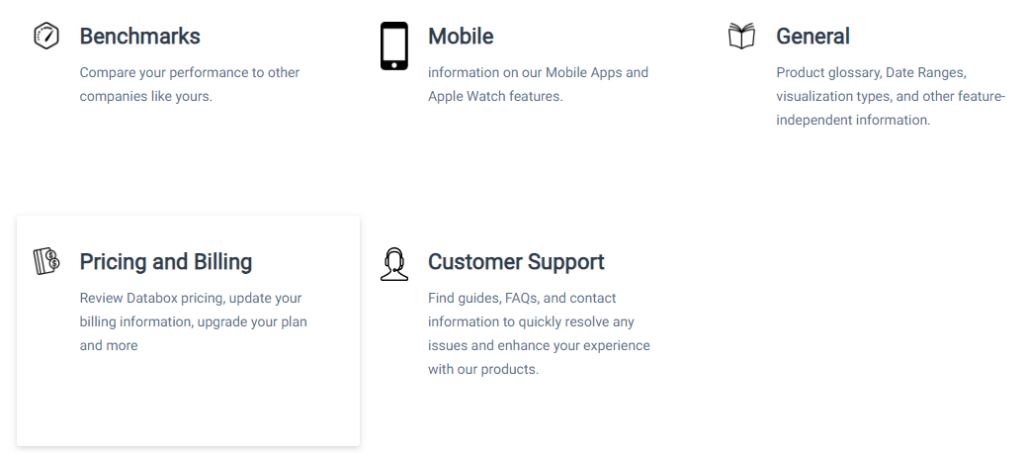This screenshot has width=1024, height=453.
Task: Open the General category heading
Action: click(x=813, y=36)
